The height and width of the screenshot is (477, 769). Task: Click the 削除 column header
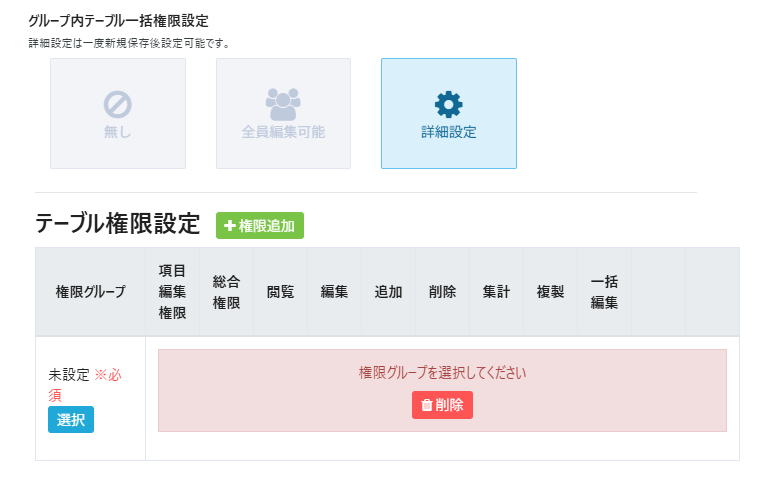[x=443, y=292]
